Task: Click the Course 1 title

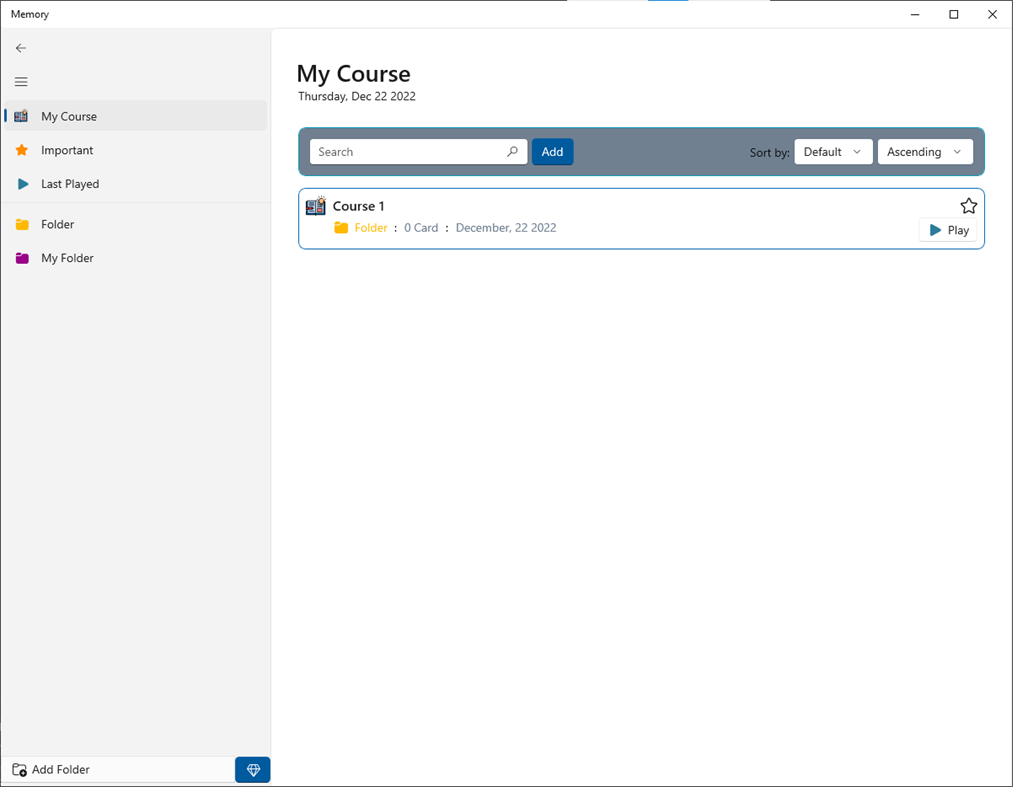Action: pyautogui.click(x=359, y=206)
